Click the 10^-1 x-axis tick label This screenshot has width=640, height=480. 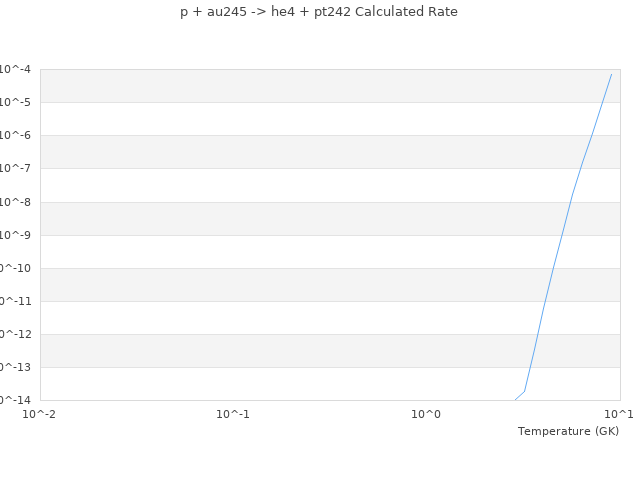point(233,414)
